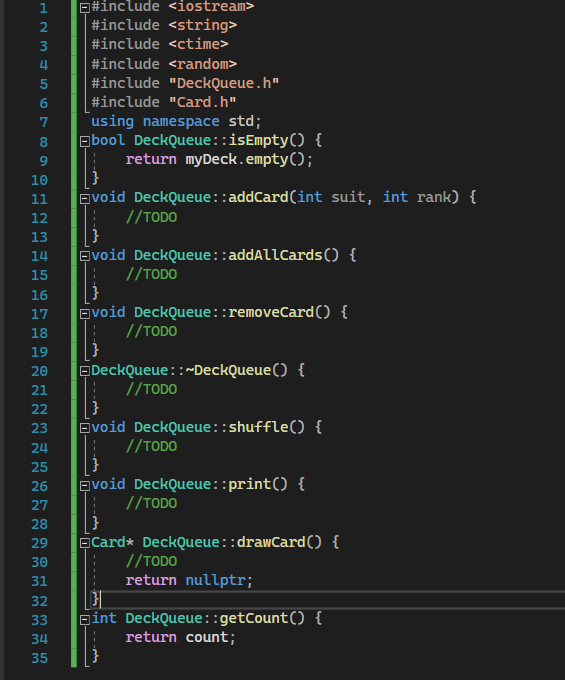Click closing brace on line 32

(x=95, y=600)
